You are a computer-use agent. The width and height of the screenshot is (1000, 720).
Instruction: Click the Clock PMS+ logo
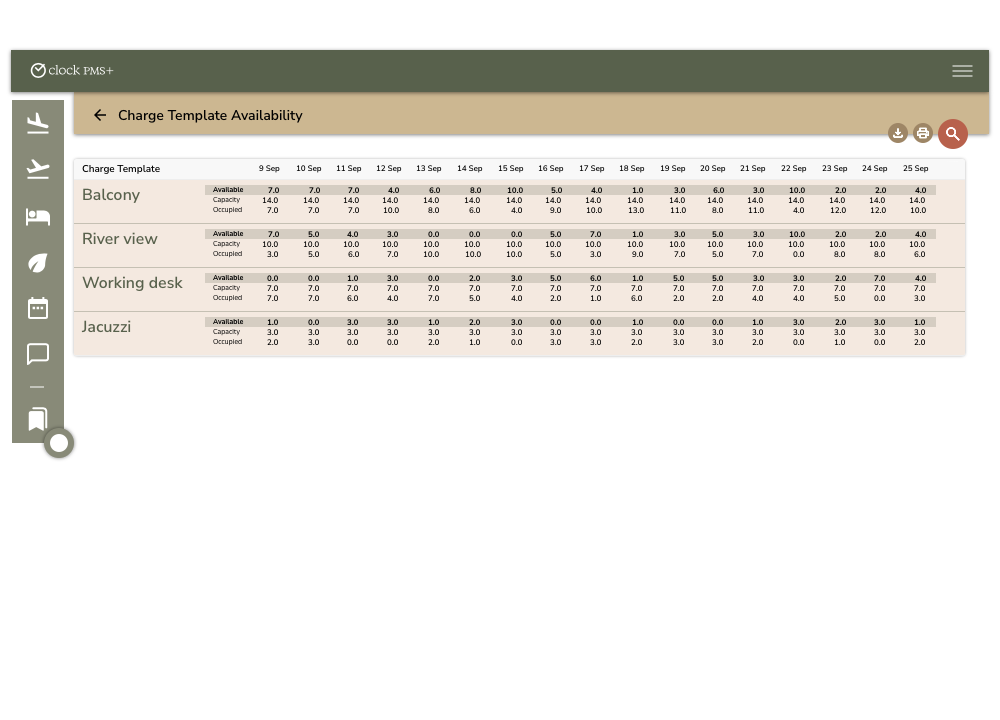[x=72, y=70]
